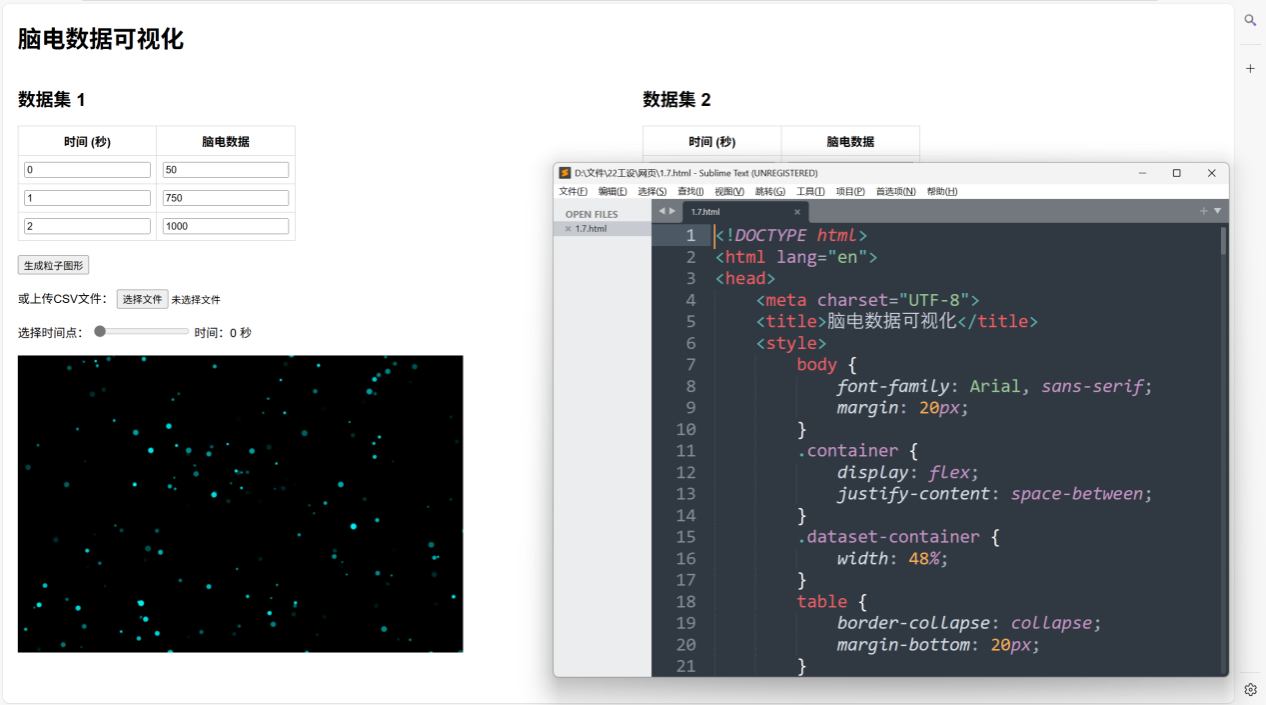The height and width of the screenshot is (705, 1266).
Task: Open the 查找 (Find) menu
Action: pos(690,191)
